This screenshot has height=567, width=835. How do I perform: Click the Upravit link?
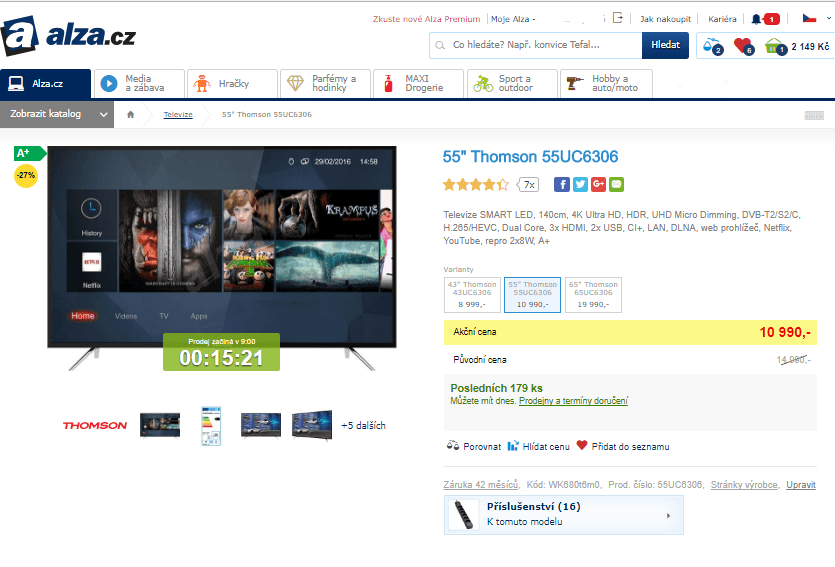click(801, 484)
